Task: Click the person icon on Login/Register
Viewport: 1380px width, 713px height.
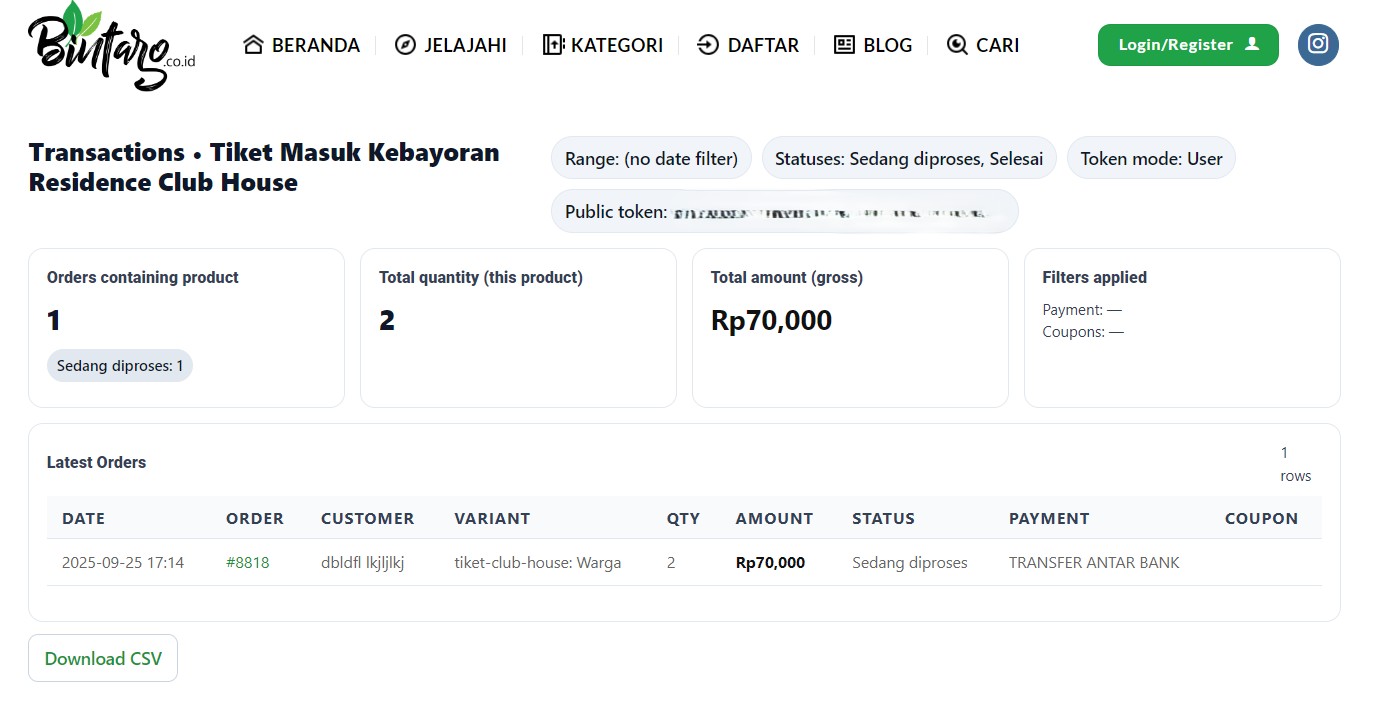Action: (1254, 44)
